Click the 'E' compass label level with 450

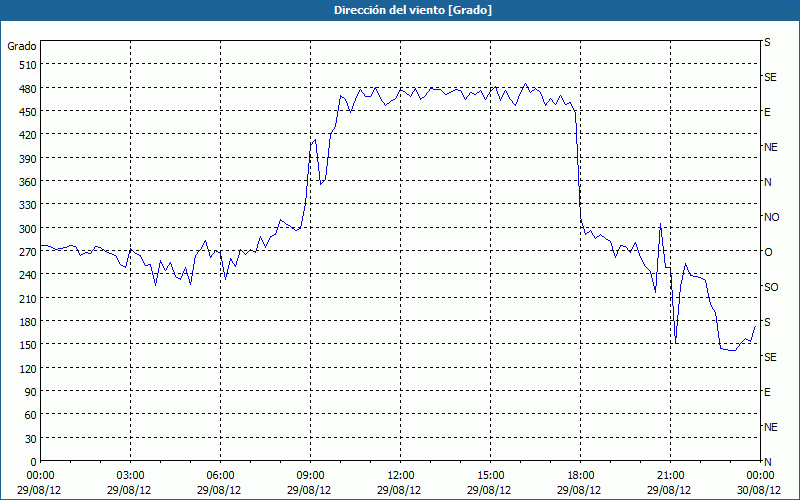pos(767,112)
